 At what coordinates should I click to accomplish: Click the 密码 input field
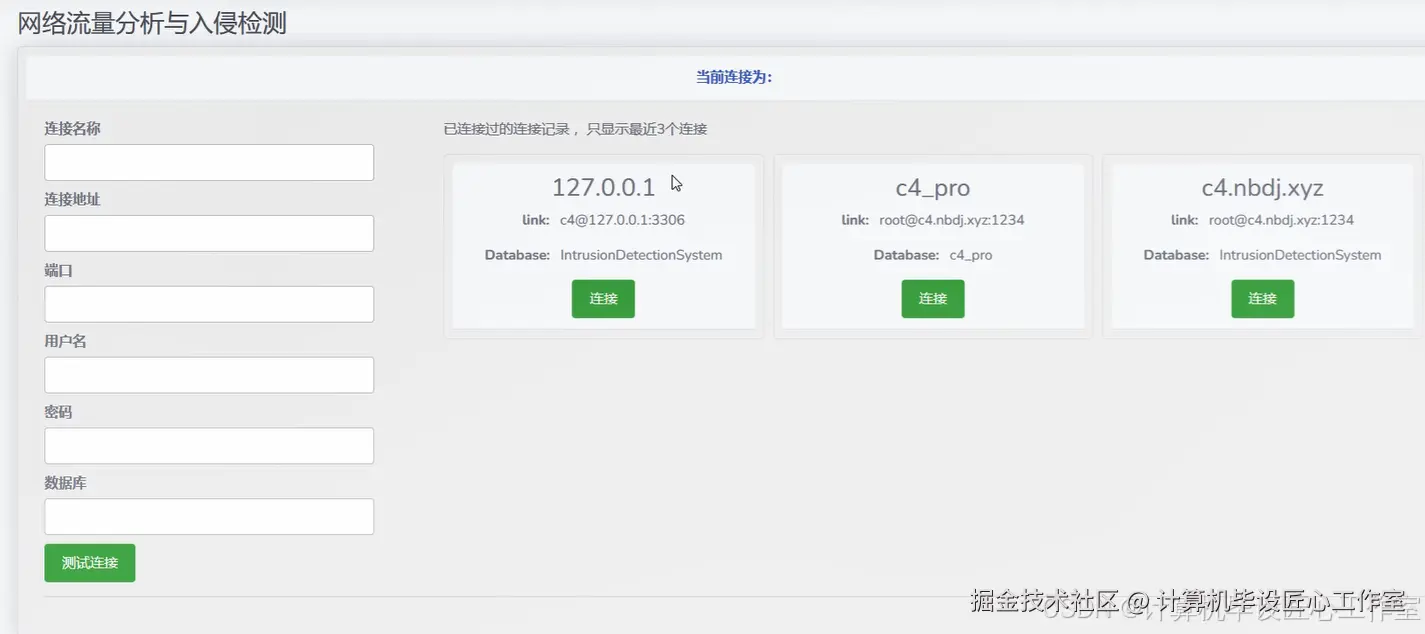208,445
